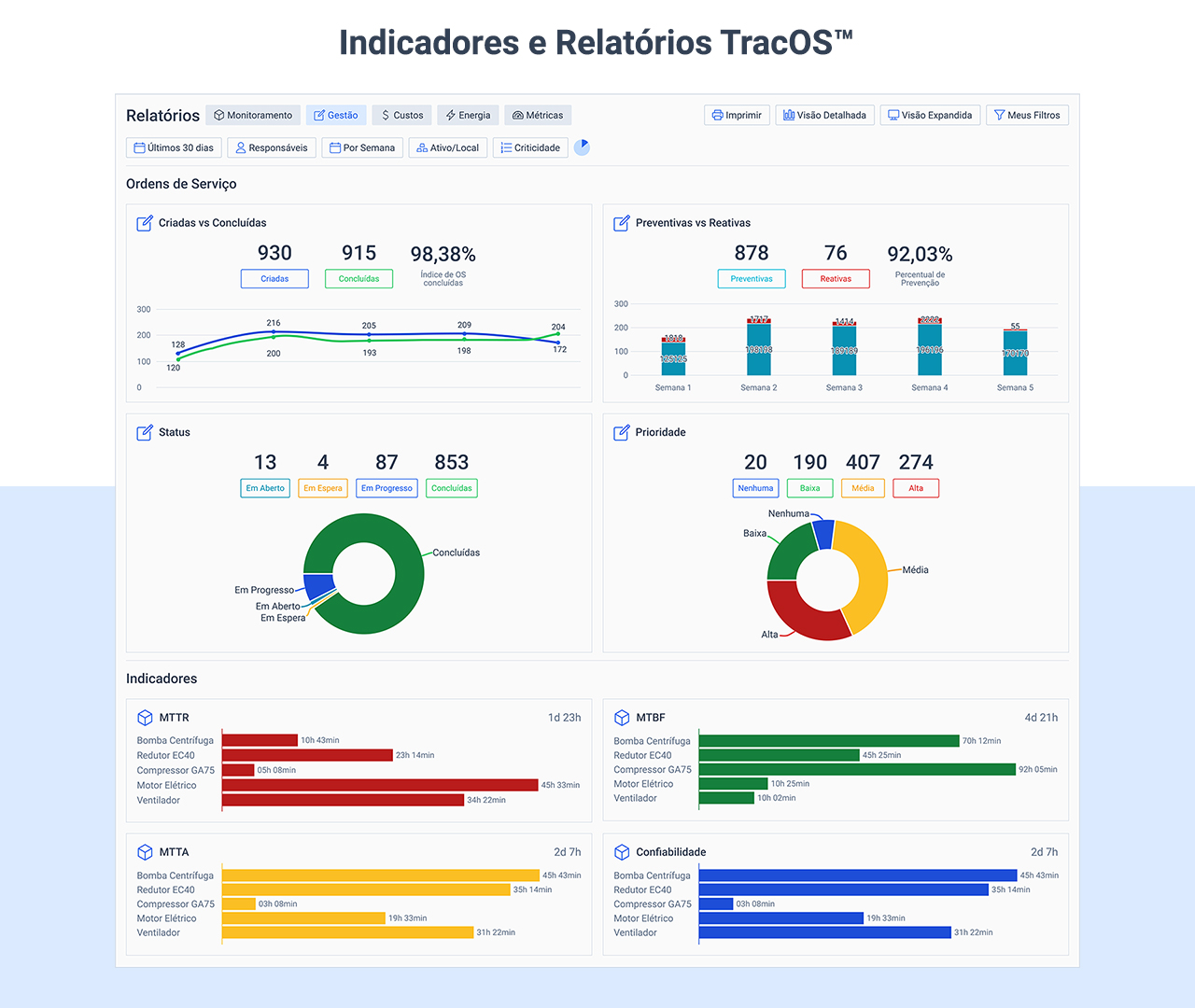Image resolution: width=1195 pixels, height=1008 pixels.
Task: Select the Energia tab
Action: click(x=468, y=115)
